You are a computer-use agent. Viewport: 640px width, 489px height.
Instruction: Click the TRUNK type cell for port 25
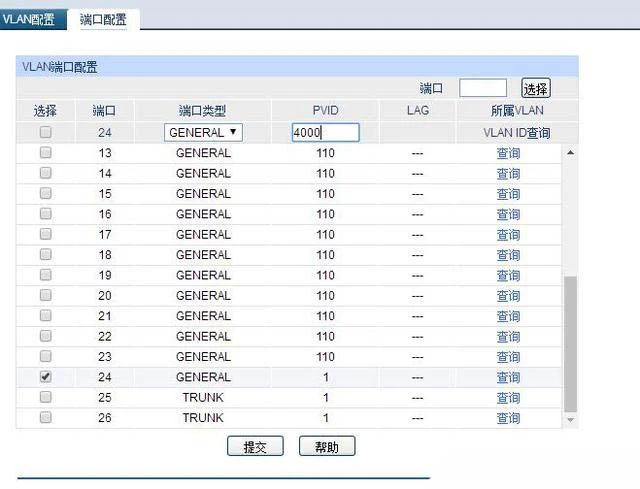[x=203, y=397]
